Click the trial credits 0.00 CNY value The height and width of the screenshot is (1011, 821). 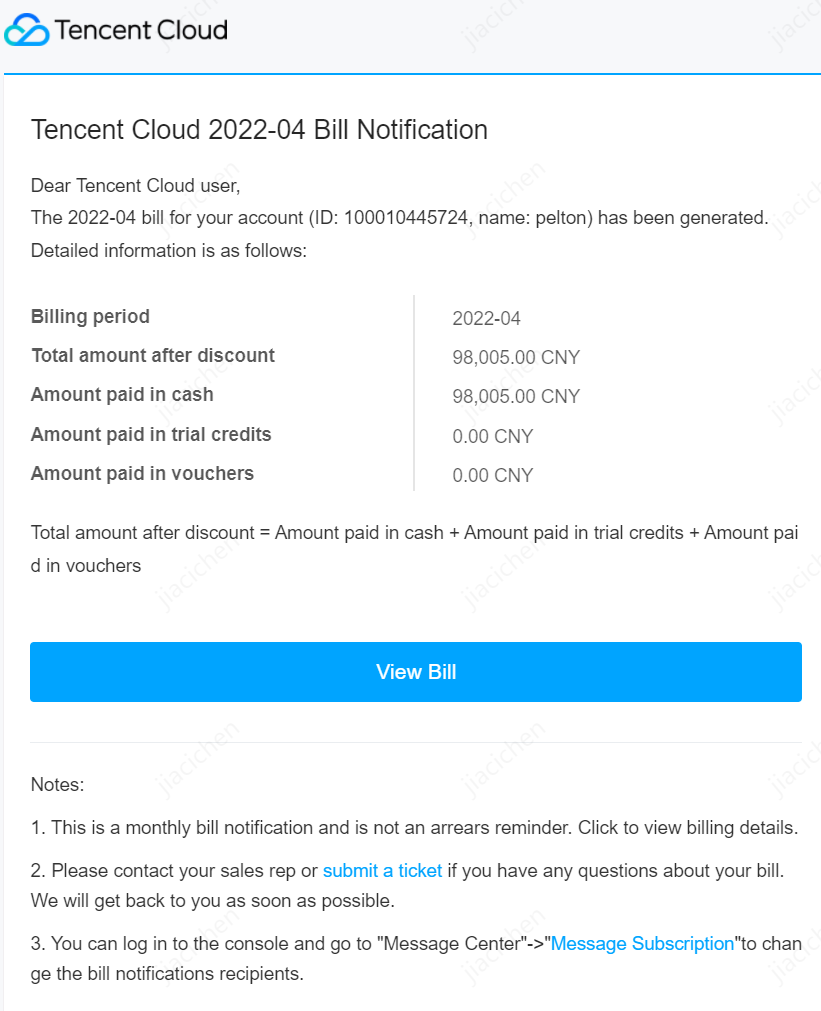pos(493,436)
